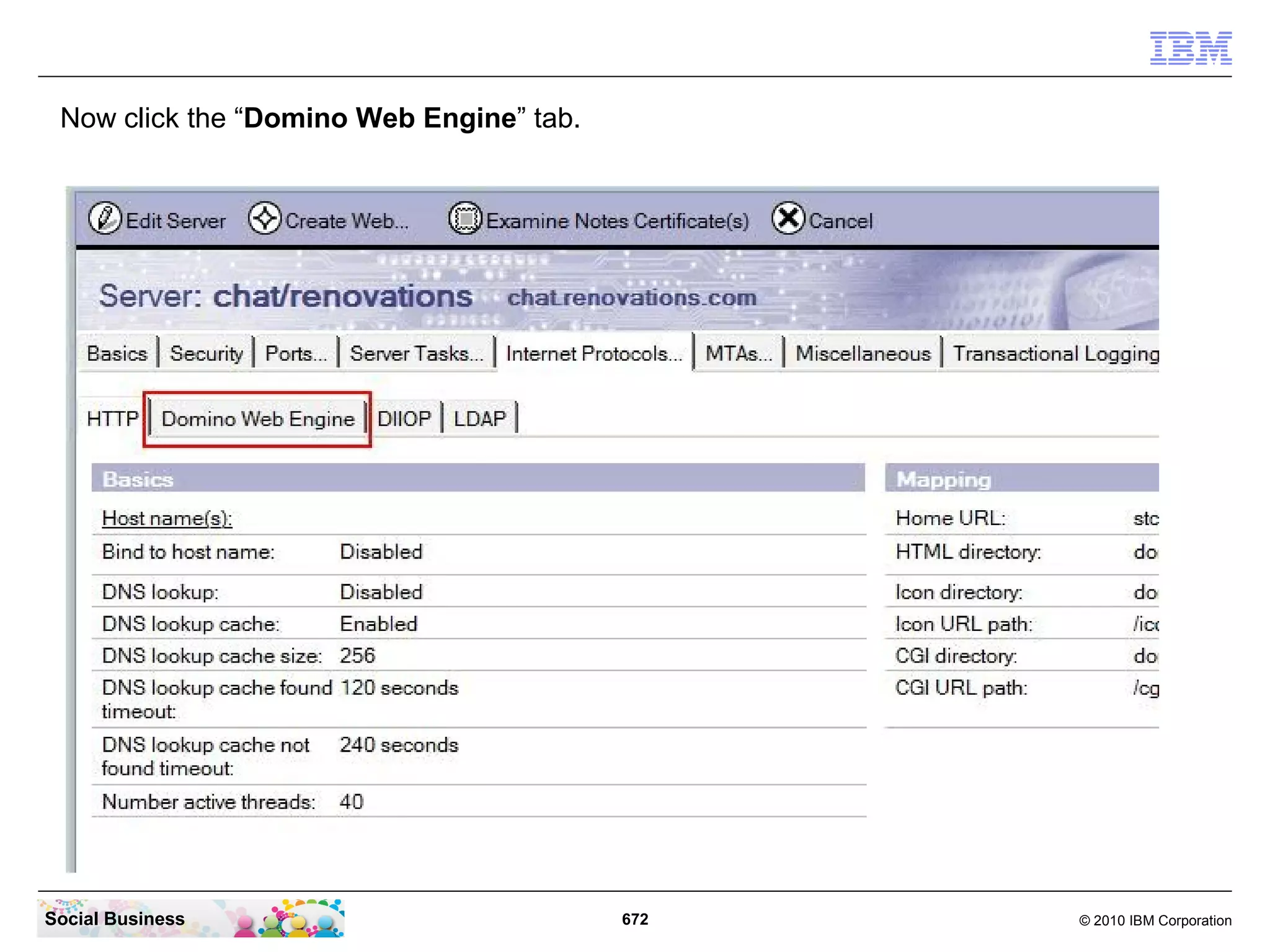
Task: Click the CGI URL path label
Action: [961, 688]
